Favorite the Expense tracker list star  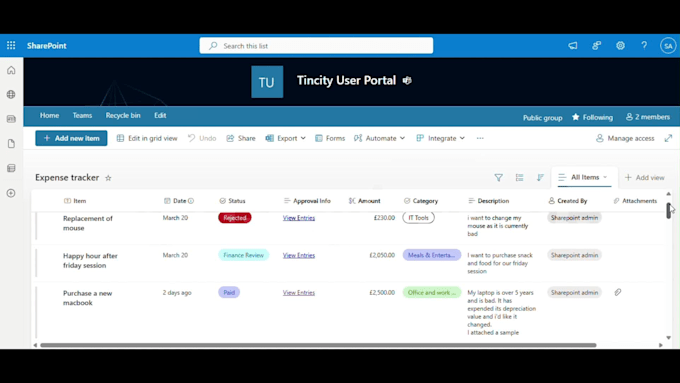click(x=108, y=178)
